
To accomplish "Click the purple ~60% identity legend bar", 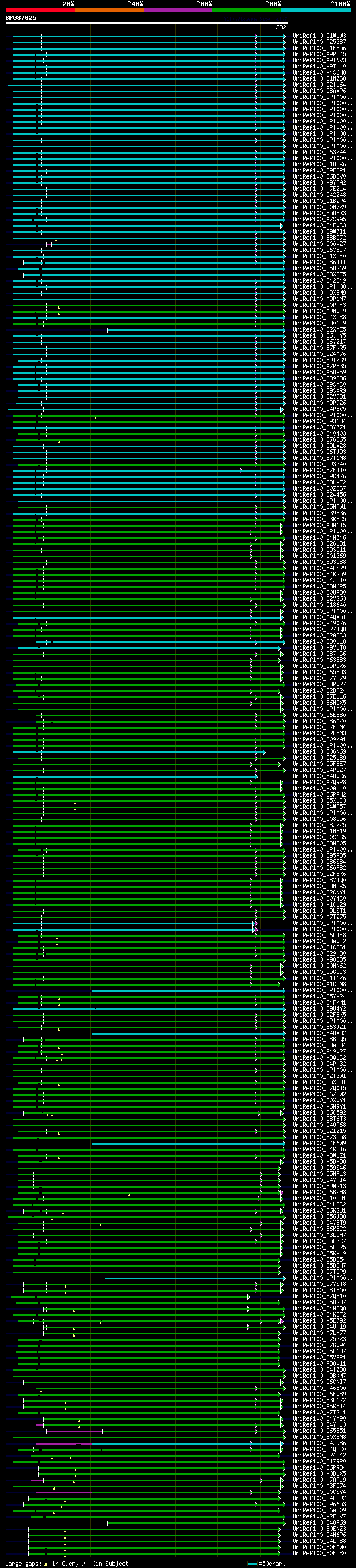I will pyautogui.click(x=177, y=10).
